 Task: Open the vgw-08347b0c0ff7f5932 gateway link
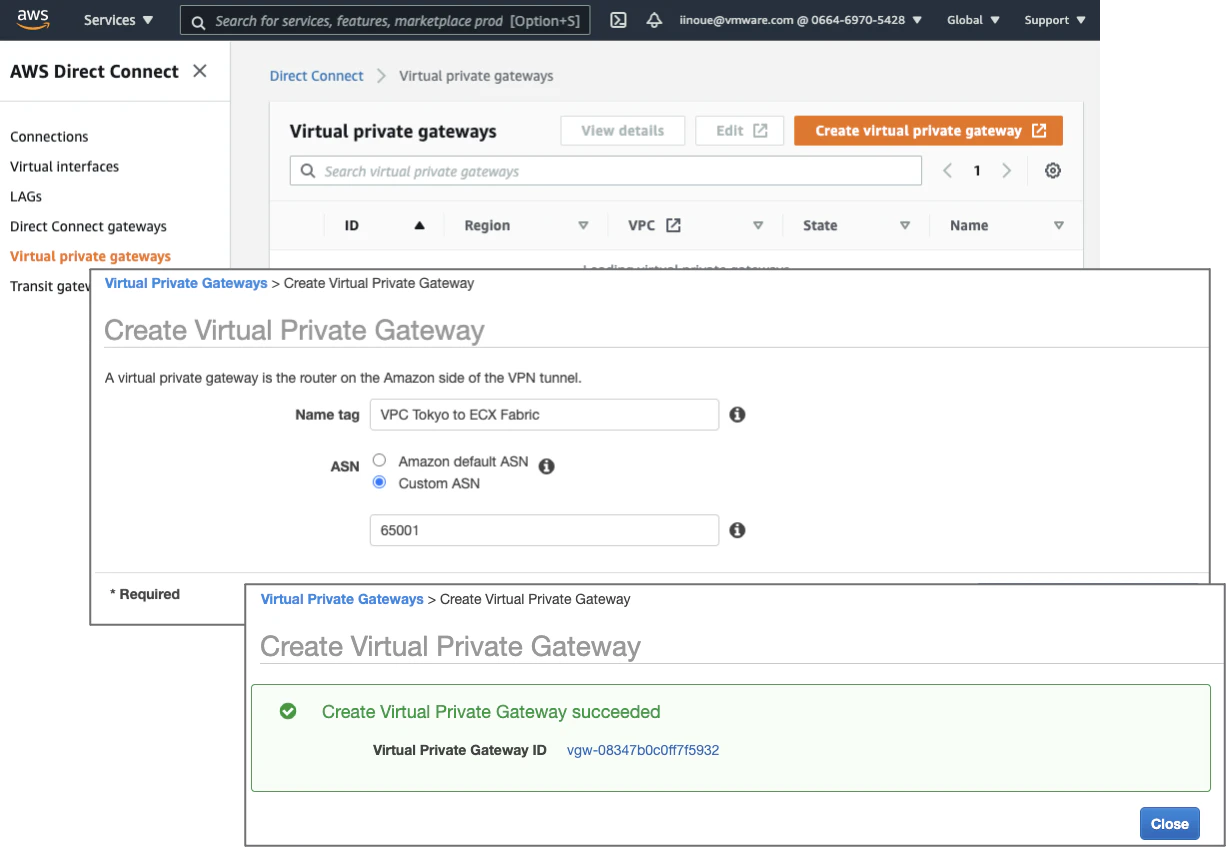click(643, 750)
